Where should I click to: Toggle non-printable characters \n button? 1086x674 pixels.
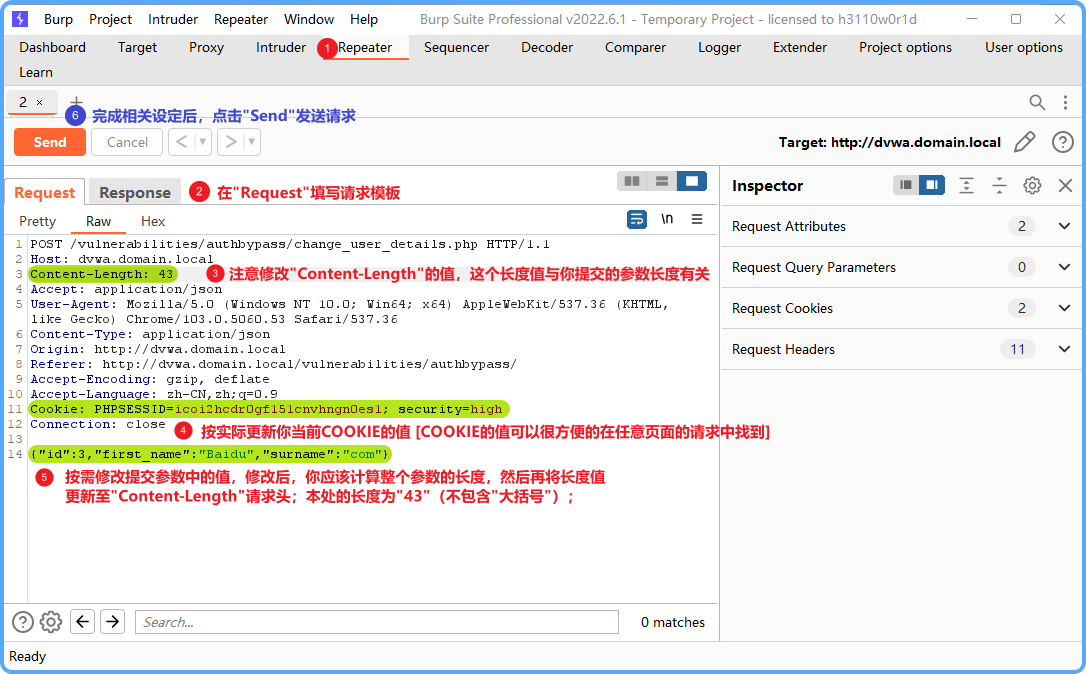click(x=667, y=219)
